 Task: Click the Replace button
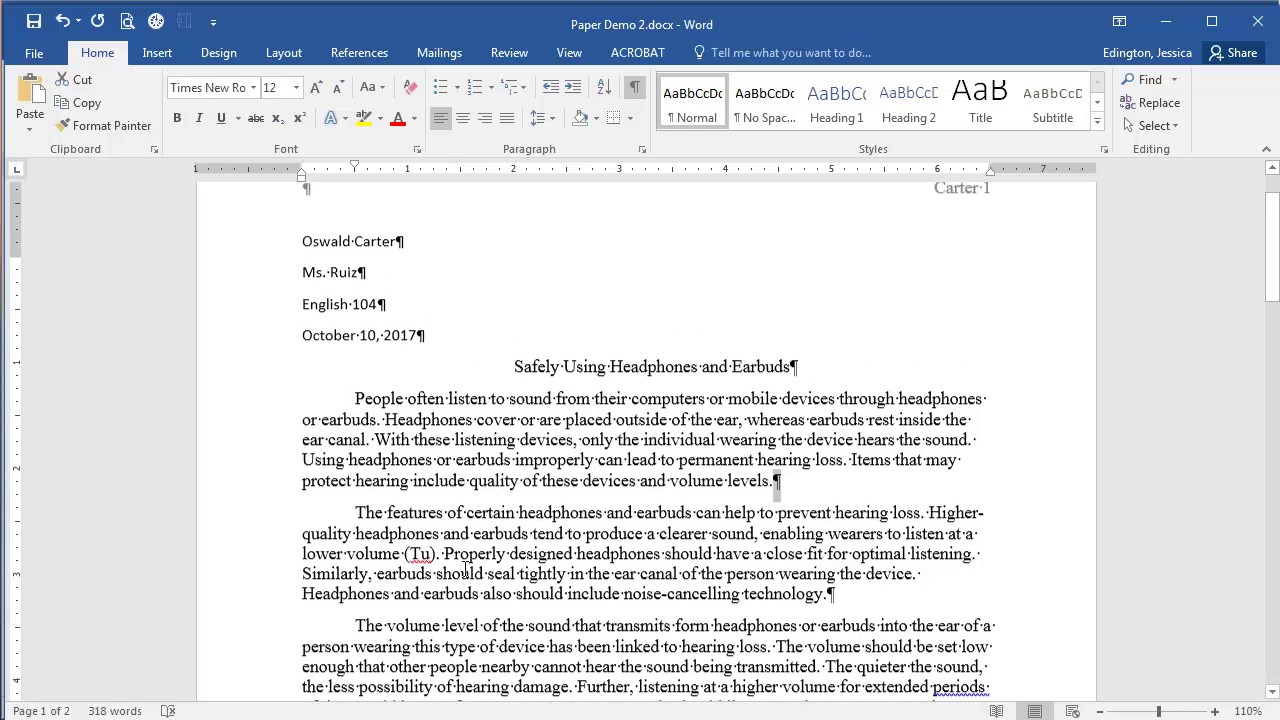coord(1150,102)
